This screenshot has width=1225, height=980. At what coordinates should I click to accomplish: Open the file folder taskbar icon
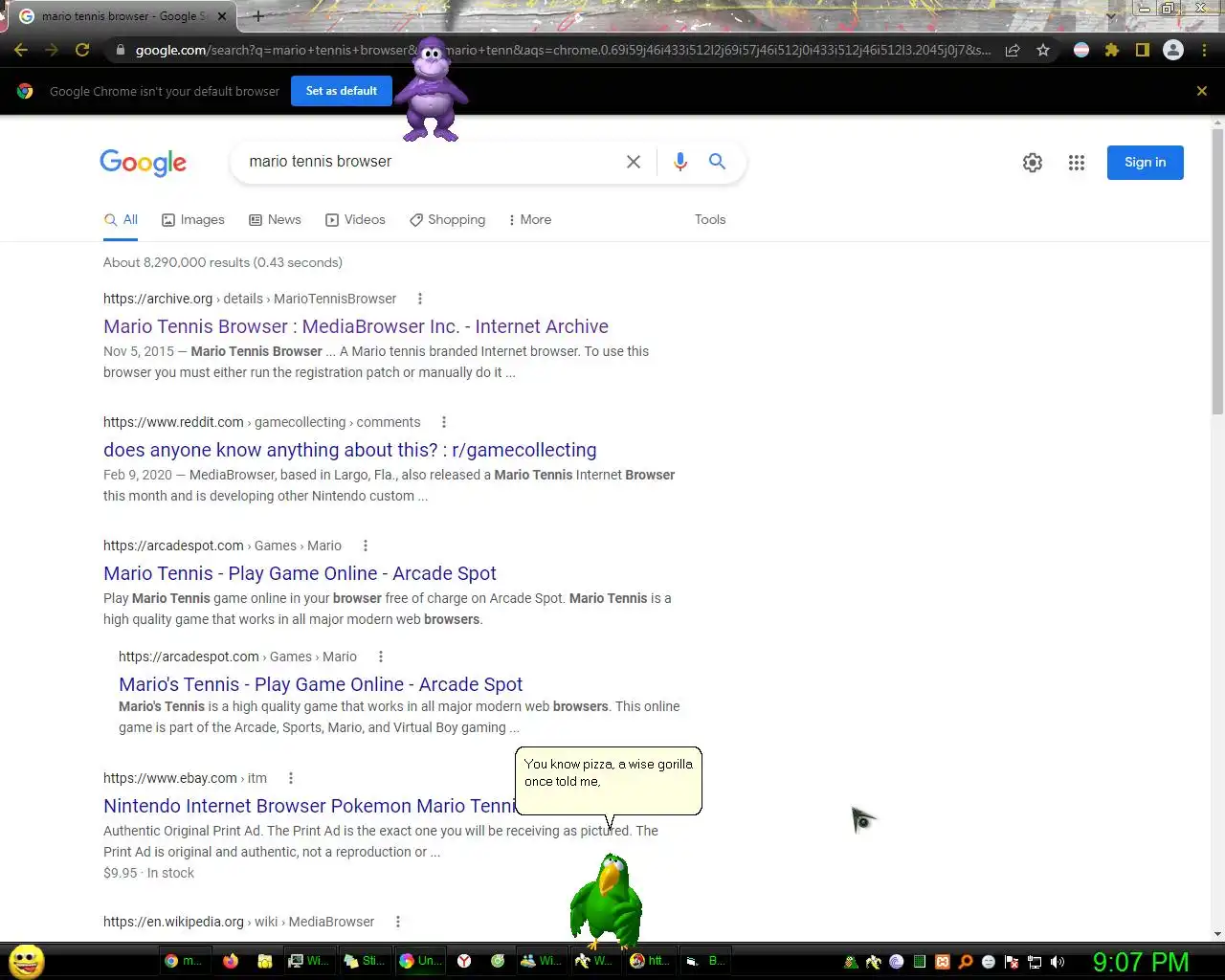265,961
